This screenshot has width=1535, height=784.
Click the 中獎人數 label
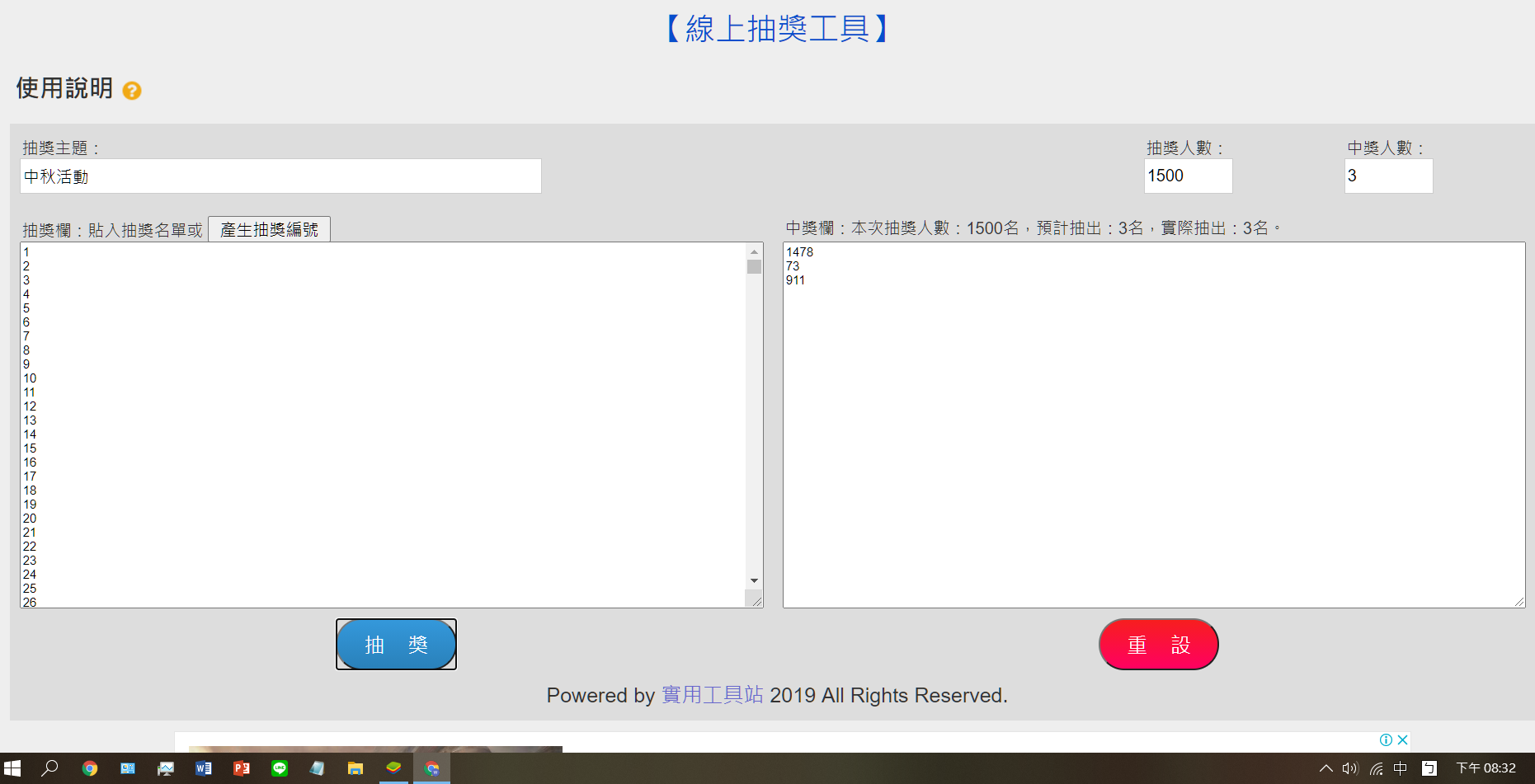[1386, 148]
